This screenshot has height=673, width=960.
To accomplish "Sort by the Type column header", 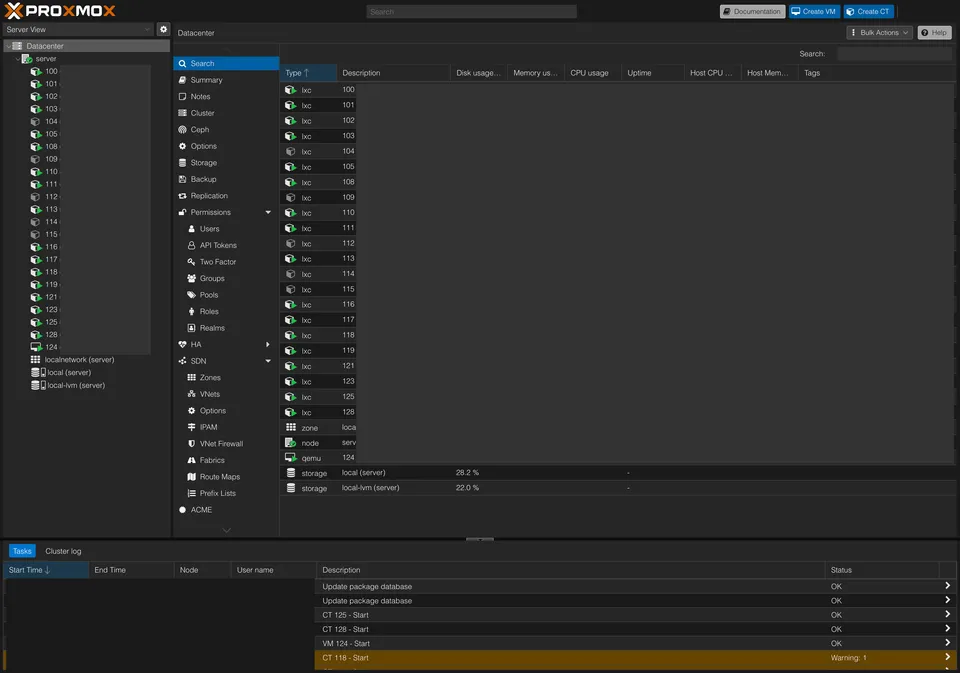I will click(308, 73).
